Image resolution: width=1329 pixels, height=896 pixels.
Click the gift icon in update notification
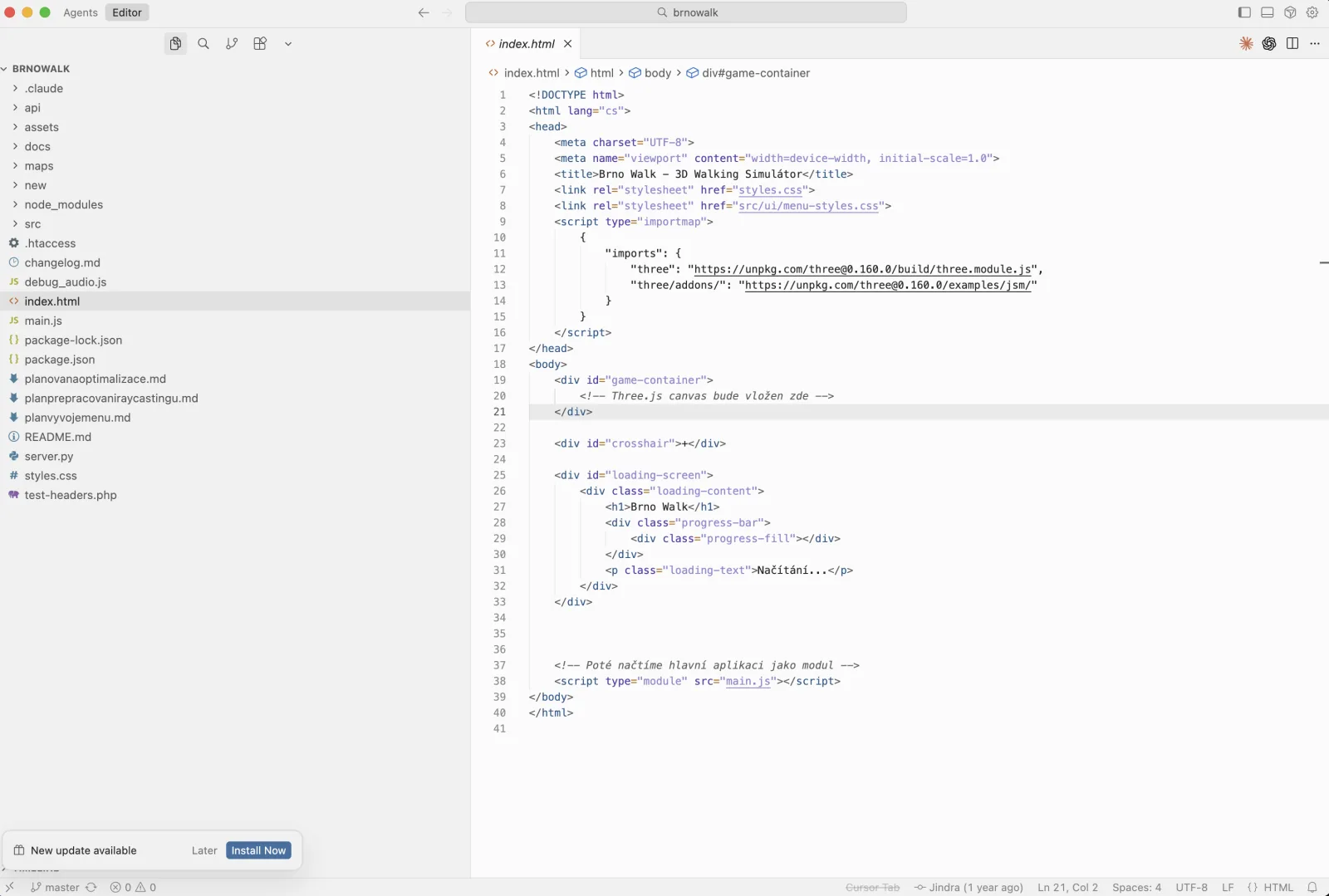[19, 851]
